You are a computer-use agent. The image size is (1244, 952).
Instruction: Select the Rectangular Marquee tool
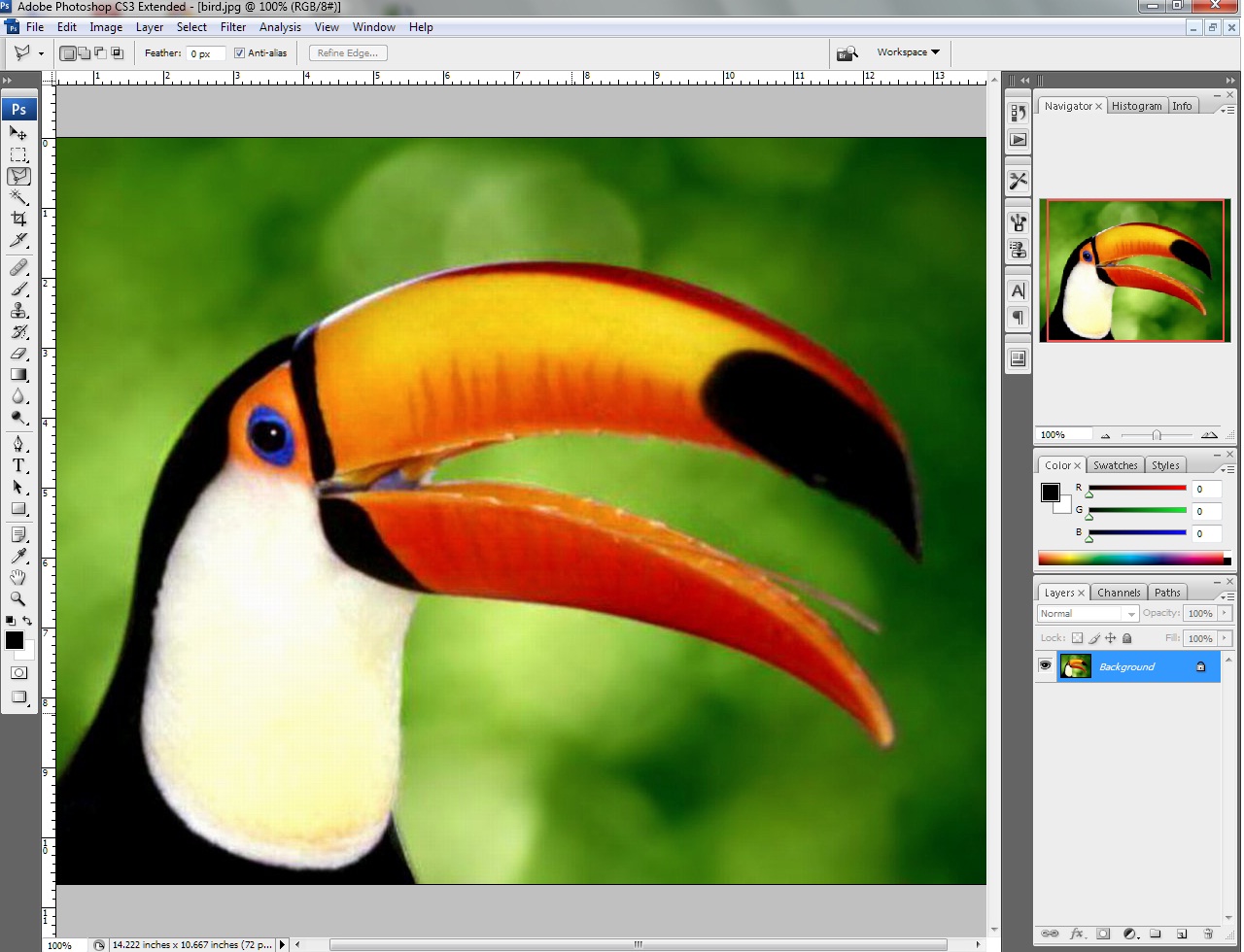[x=18, y=154]
